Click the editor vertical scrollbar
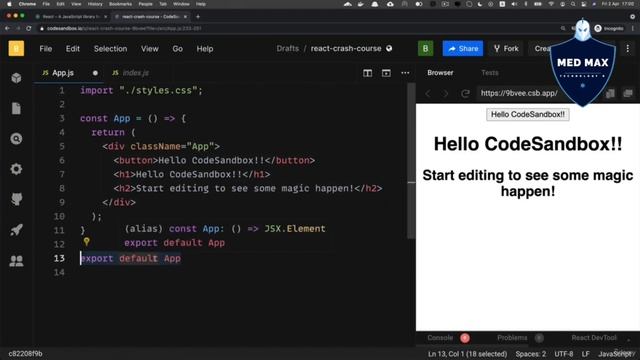 (411, 161)
